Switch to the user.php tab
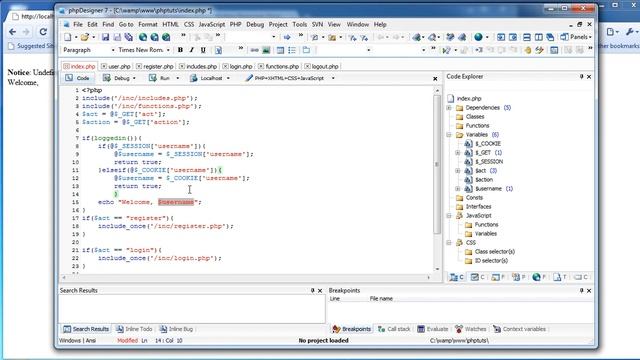 coord(119,66)
